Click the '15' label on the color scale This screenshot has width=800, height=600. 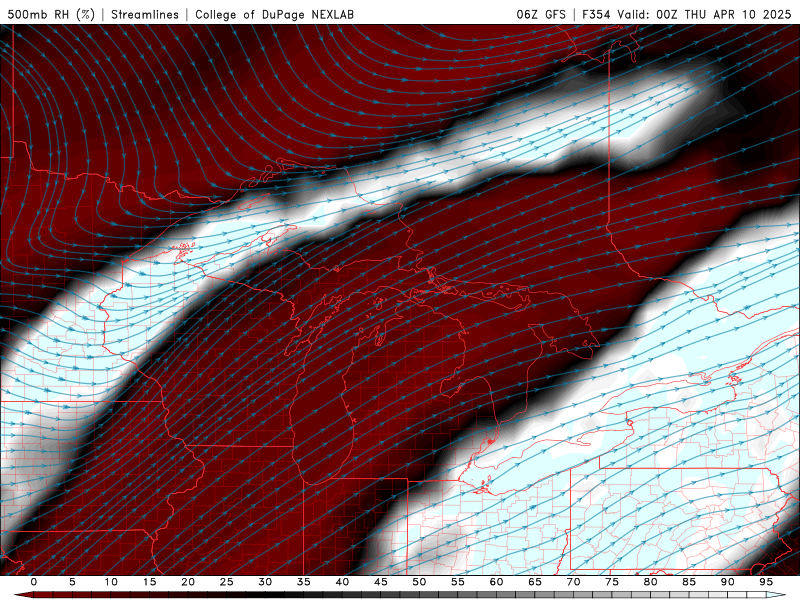tap(149, 582)
